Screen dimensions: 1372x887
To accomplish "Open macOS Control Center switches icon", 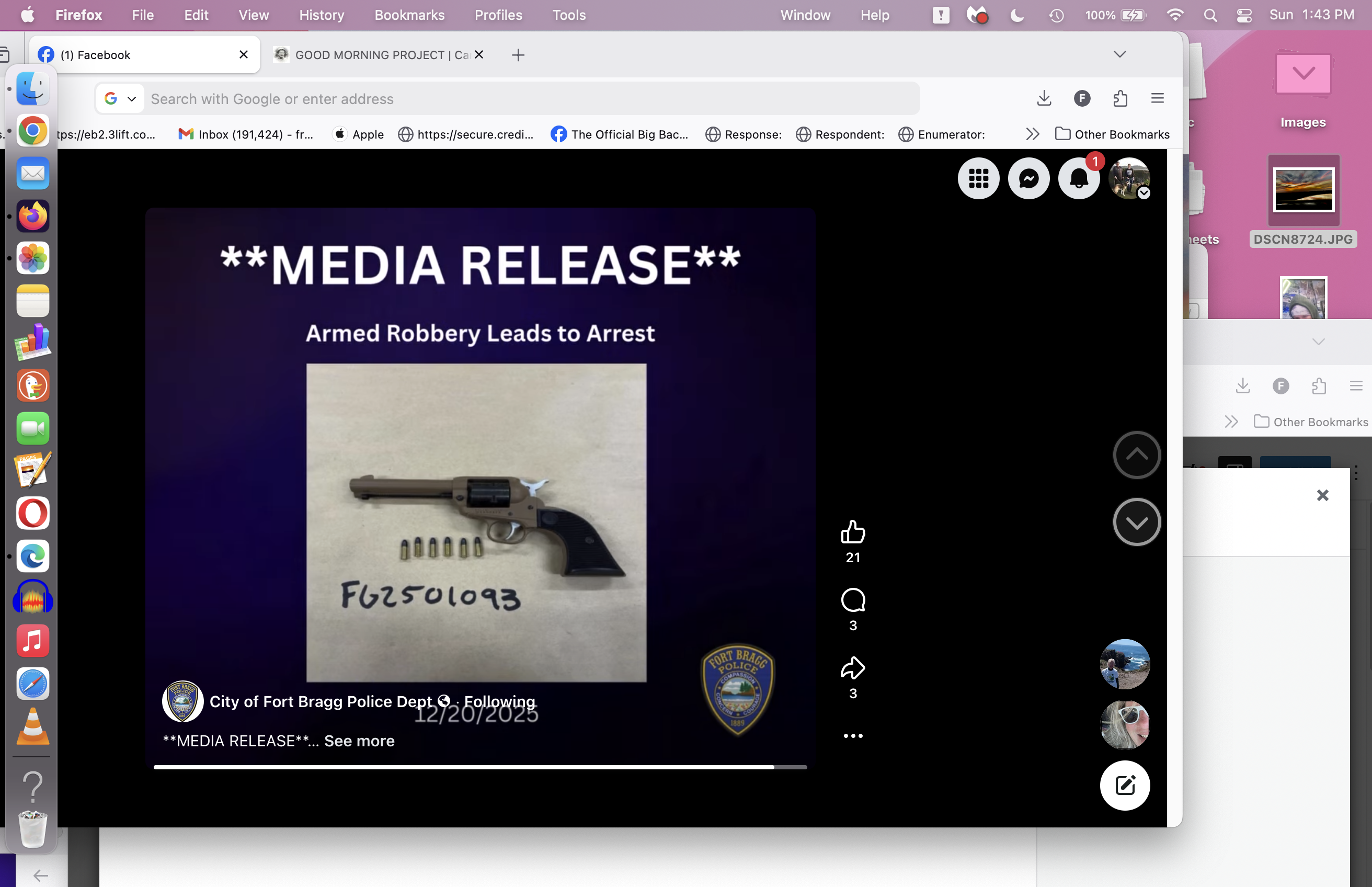I will click(x=1243, y=16).
